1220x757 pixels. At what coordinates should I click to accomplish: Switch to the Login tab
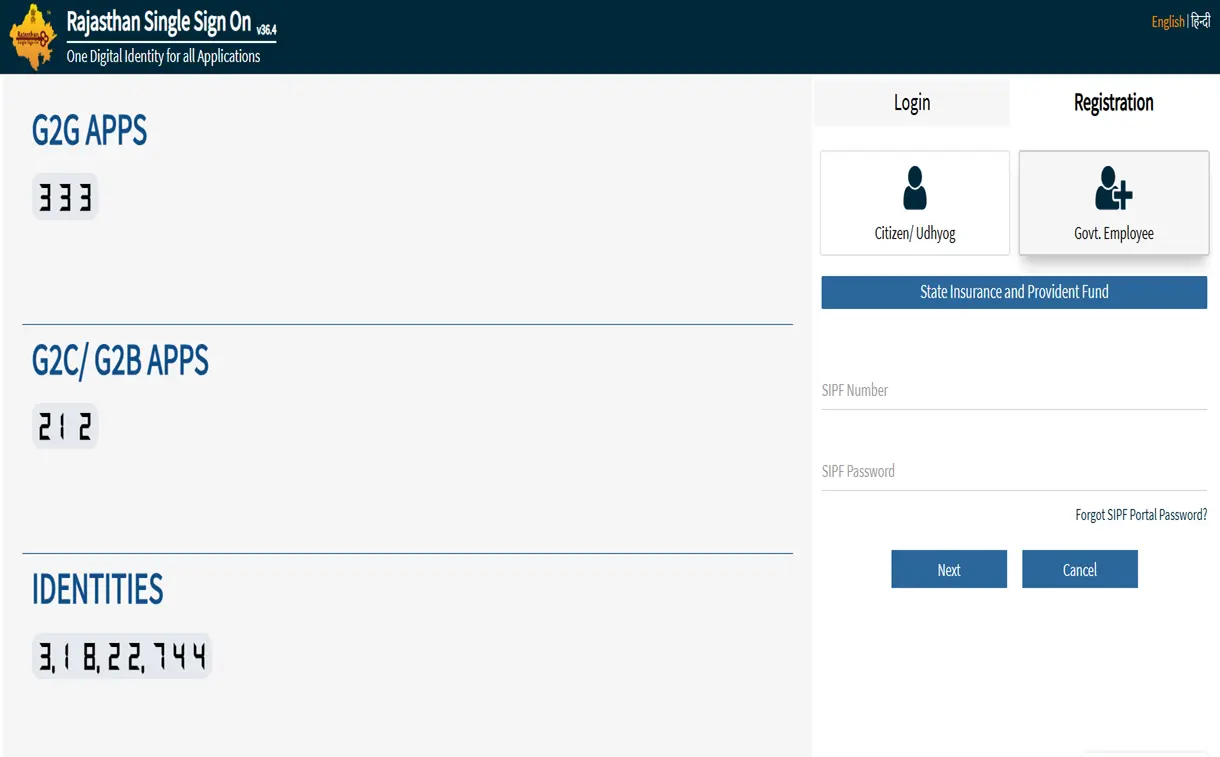tap(911, 102)
